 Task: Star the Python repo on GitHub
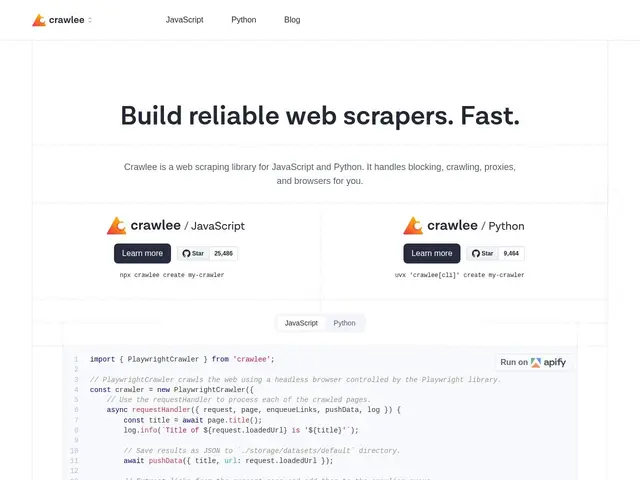tap(482, 253)
